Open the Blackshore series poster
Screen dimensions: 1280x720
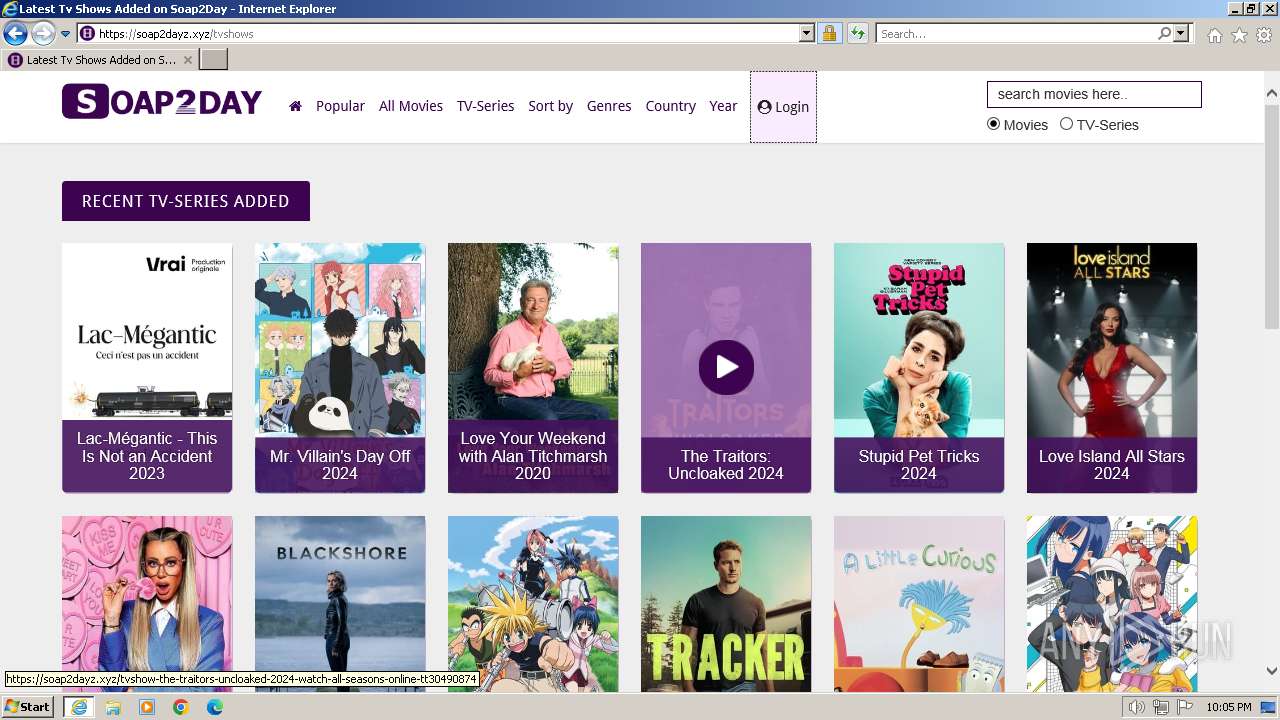pos(340,604)
